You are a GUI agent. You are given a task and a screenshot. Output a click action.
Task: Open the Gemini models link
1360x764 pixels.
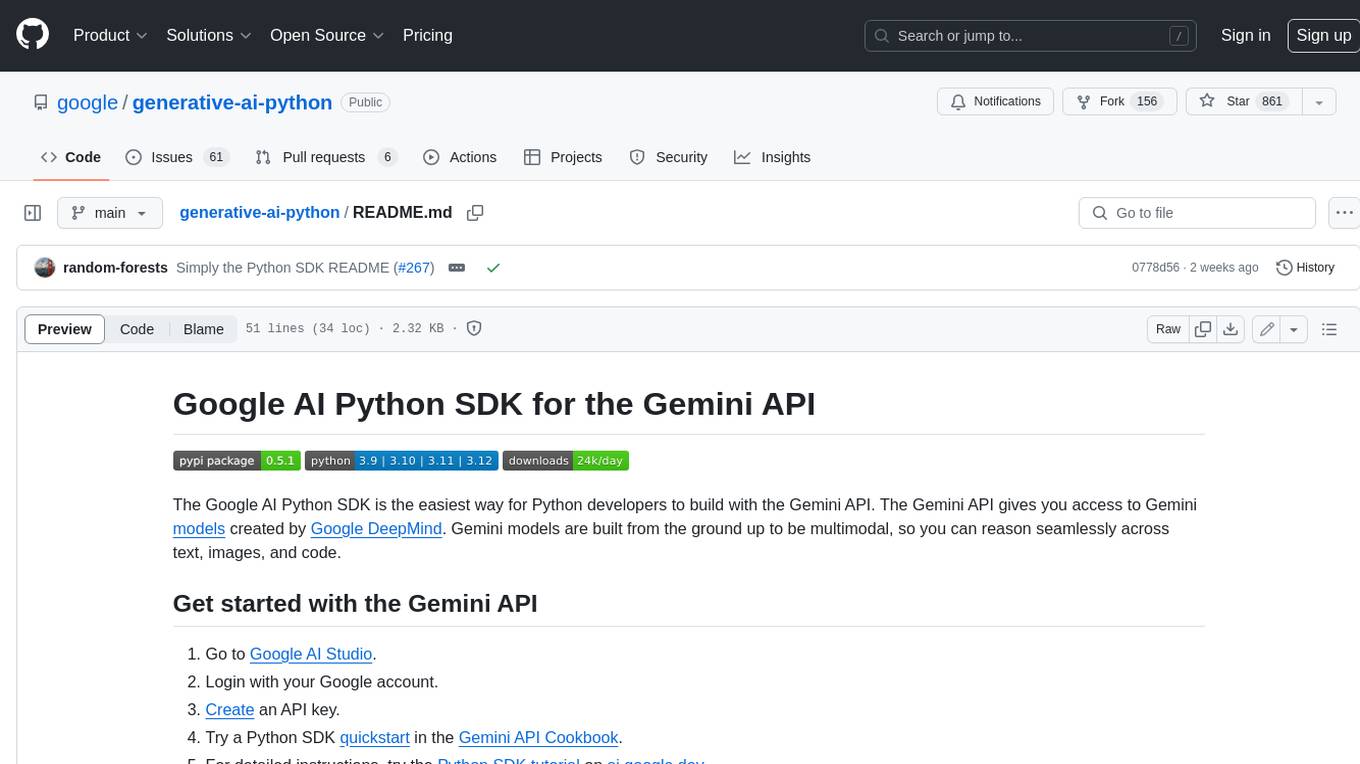[199, 528]
